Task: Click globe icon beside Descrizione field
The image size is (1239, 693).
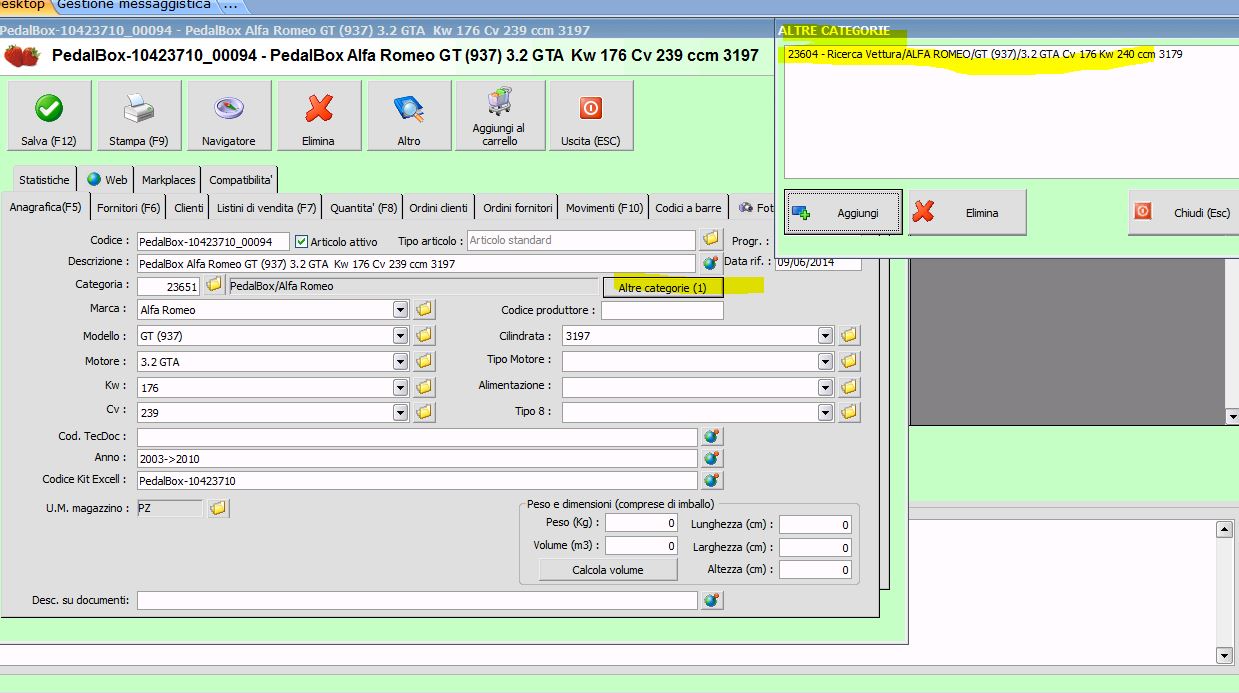Action: point(711,263)
